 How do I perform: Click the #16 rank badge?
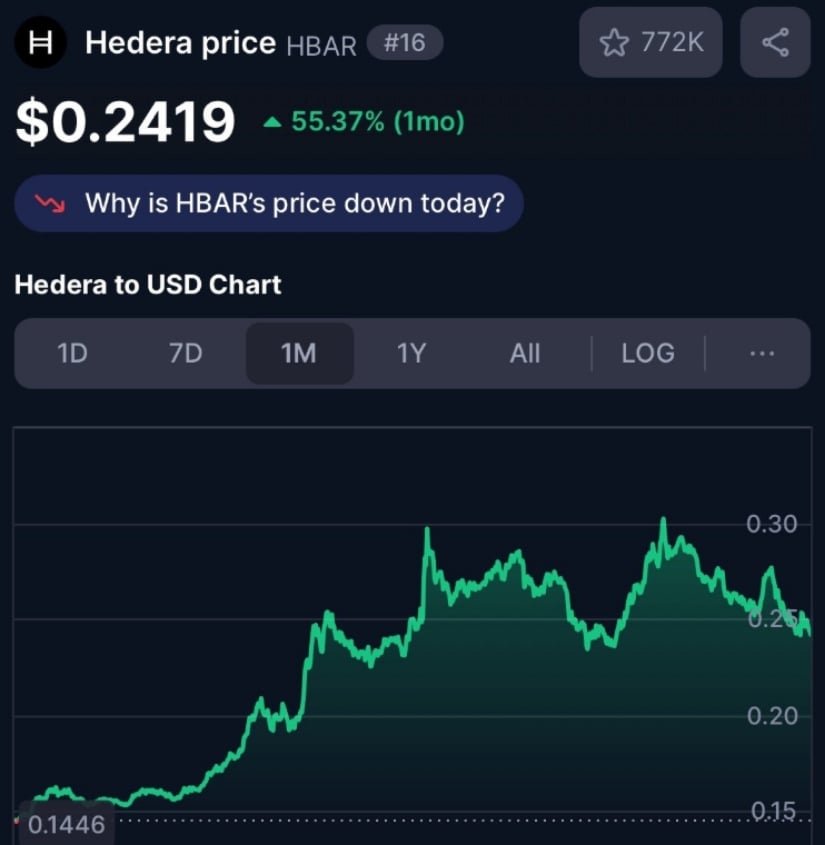(x=405, y=43)
